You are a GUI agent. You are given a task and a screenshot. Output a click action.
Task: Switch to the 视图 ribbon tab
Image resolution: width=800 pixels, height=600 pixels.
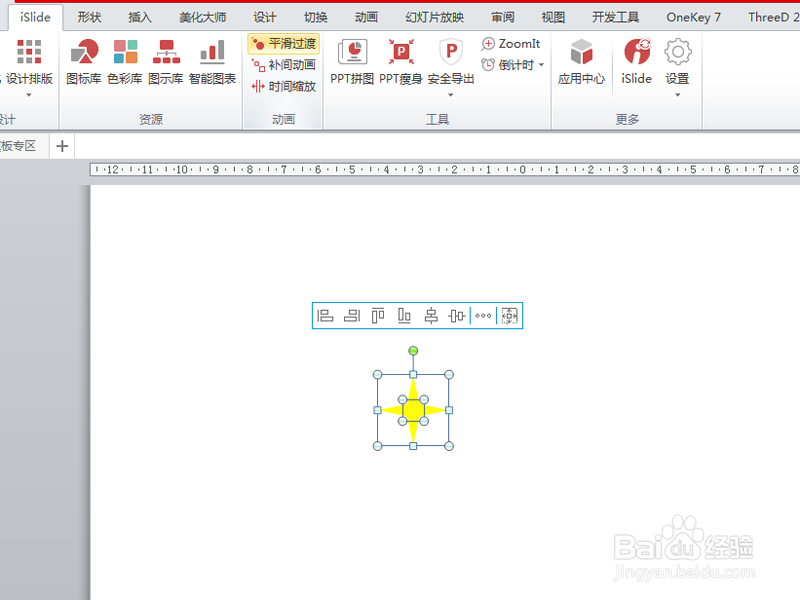pos(553,17)
